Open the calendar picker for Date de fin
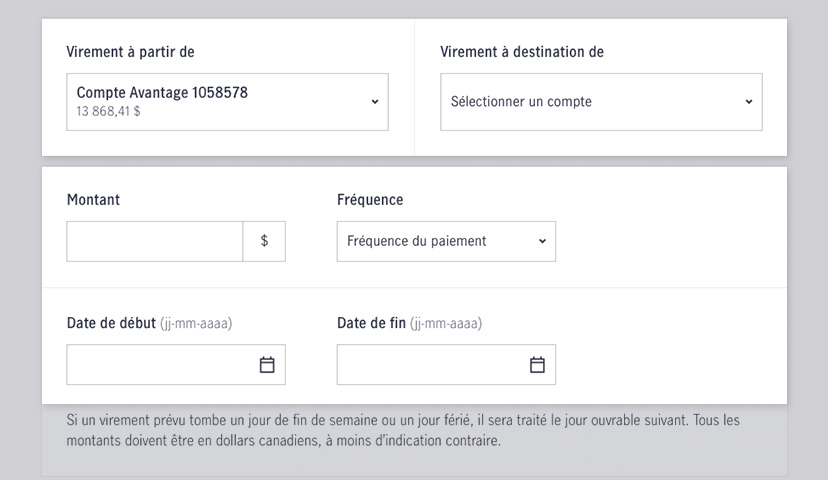 (537, 365)
